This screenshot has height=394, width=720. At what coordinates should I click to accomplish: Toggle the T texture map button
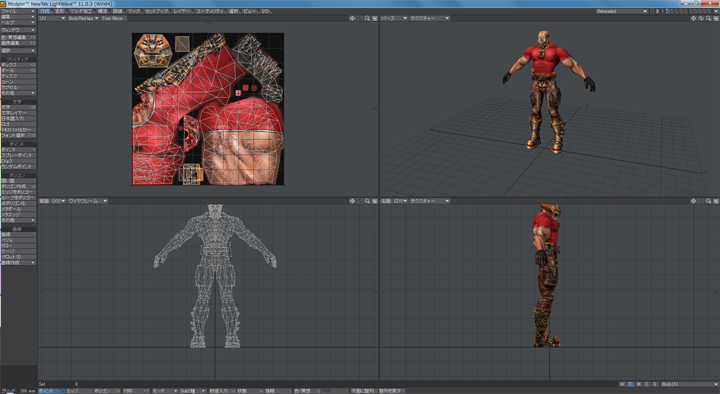630,384
